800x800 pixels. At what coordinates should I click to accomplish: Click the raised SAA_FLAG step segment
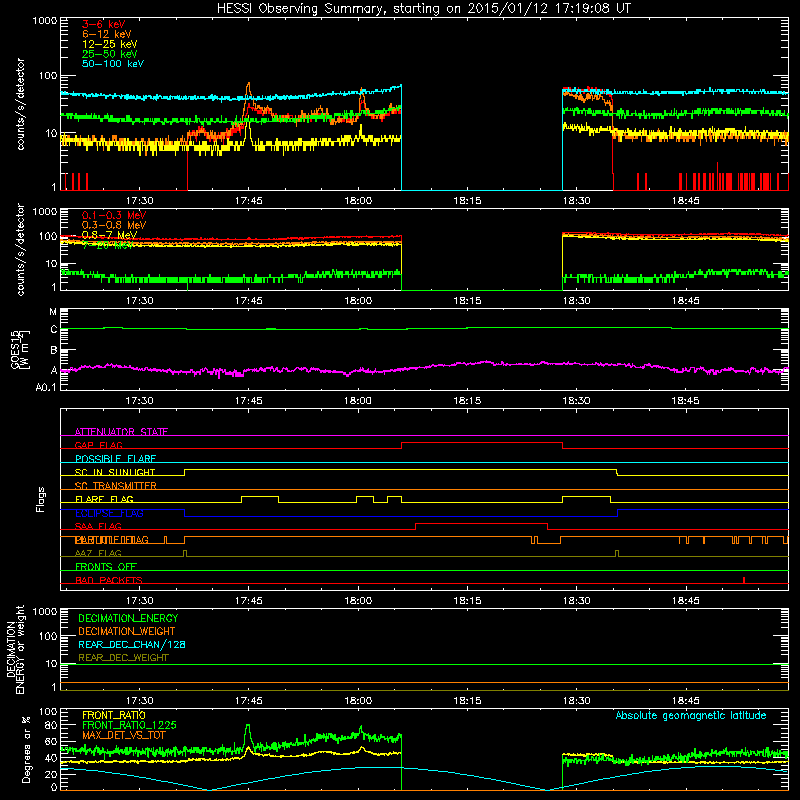point(482,524)
